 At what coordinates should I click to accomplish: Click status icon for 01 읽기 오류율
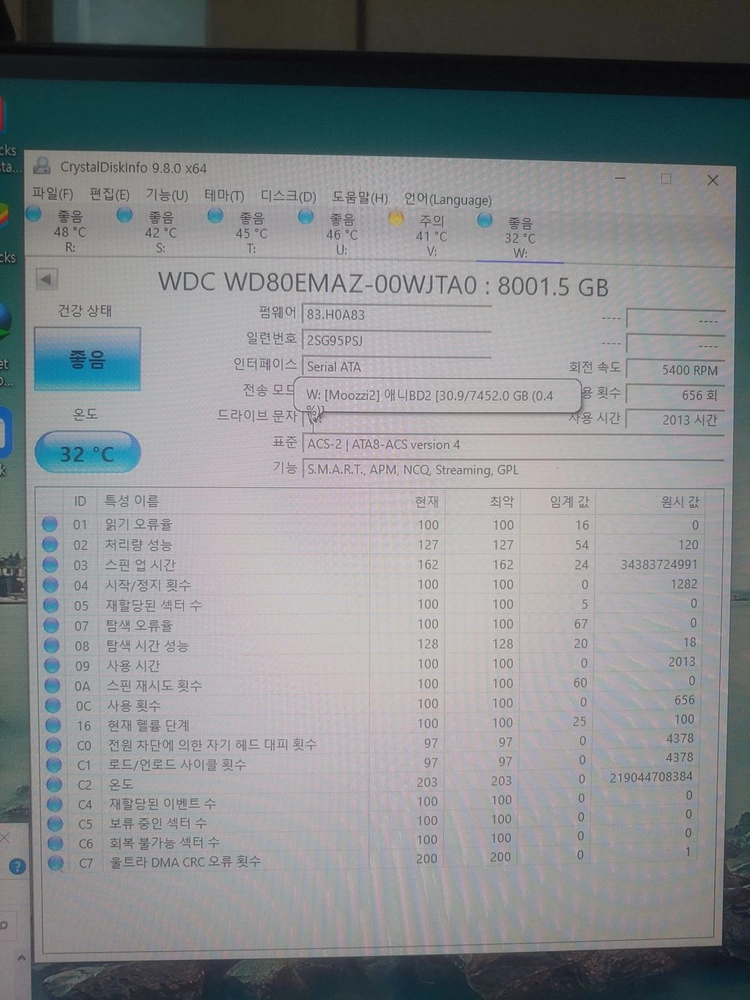[50, 524]
